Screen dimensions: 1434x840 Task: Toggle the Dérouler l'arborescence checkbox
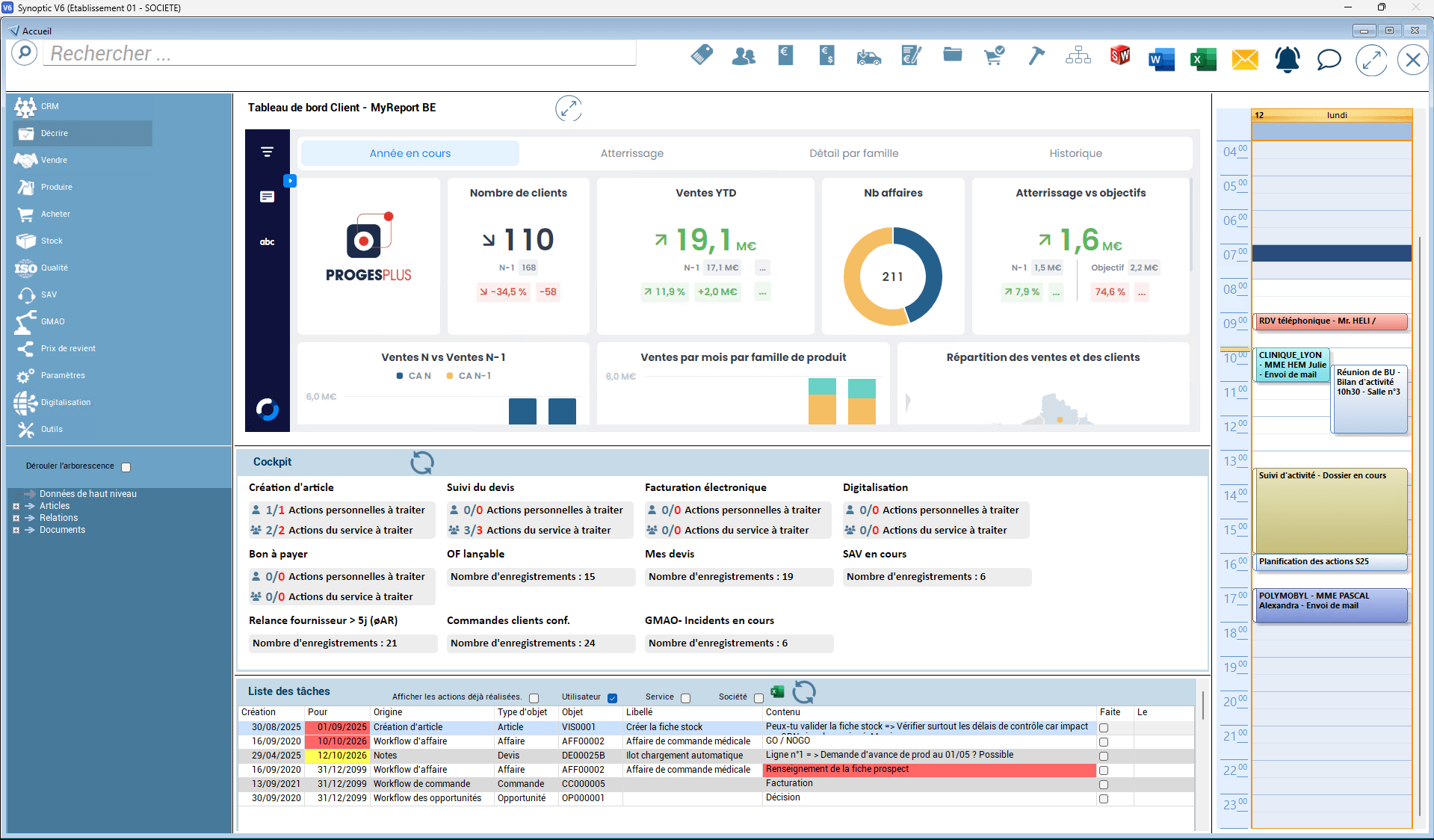[x=126, y=467]
